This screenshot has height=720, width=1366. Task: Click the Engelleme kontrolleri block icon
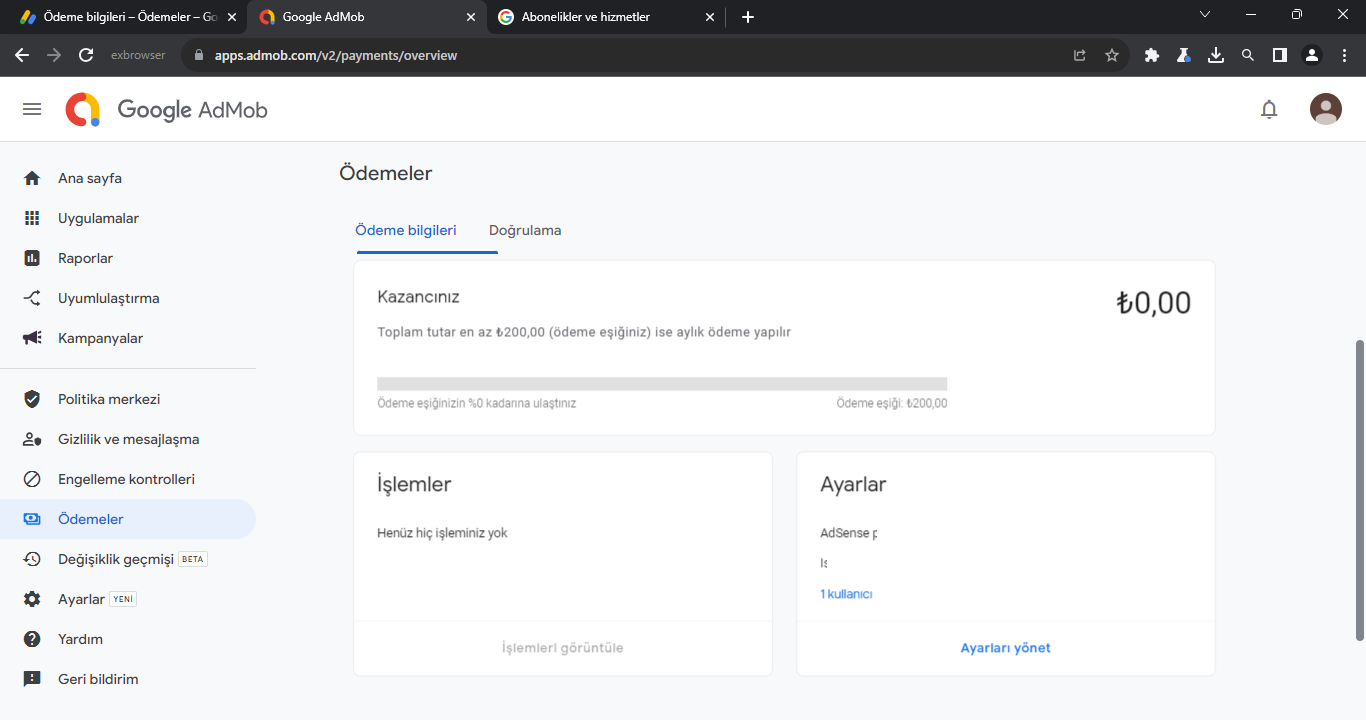tap(32, 479)
